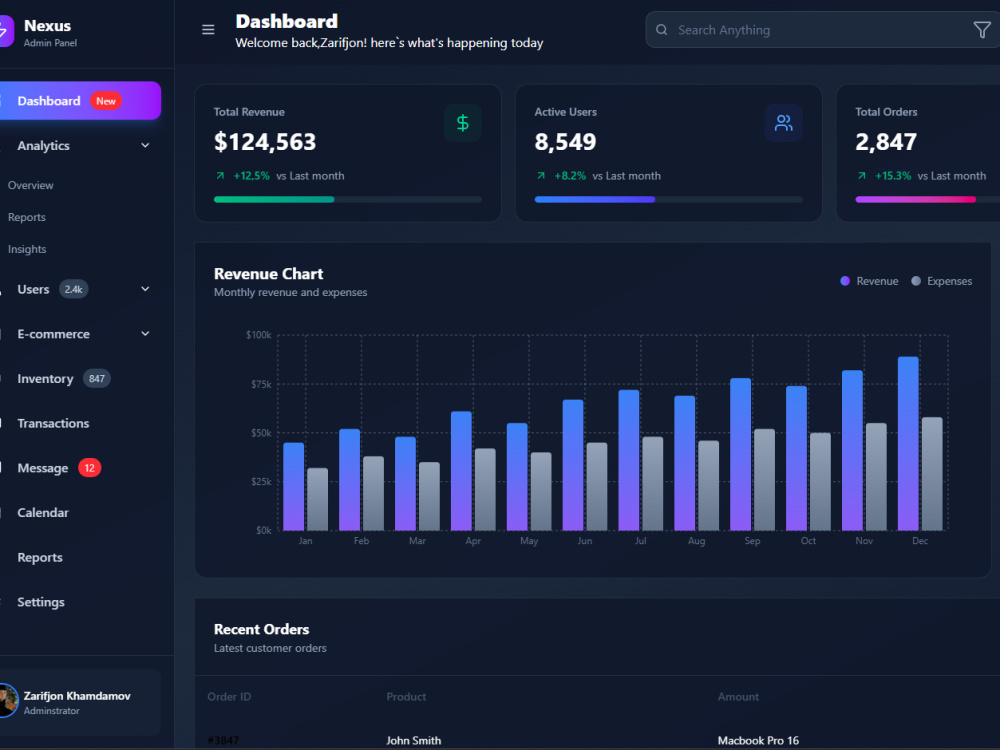Viewport: 1000px width, 750px height.
Task: Click the $124,563 revenue value
Action: point(265,142)
